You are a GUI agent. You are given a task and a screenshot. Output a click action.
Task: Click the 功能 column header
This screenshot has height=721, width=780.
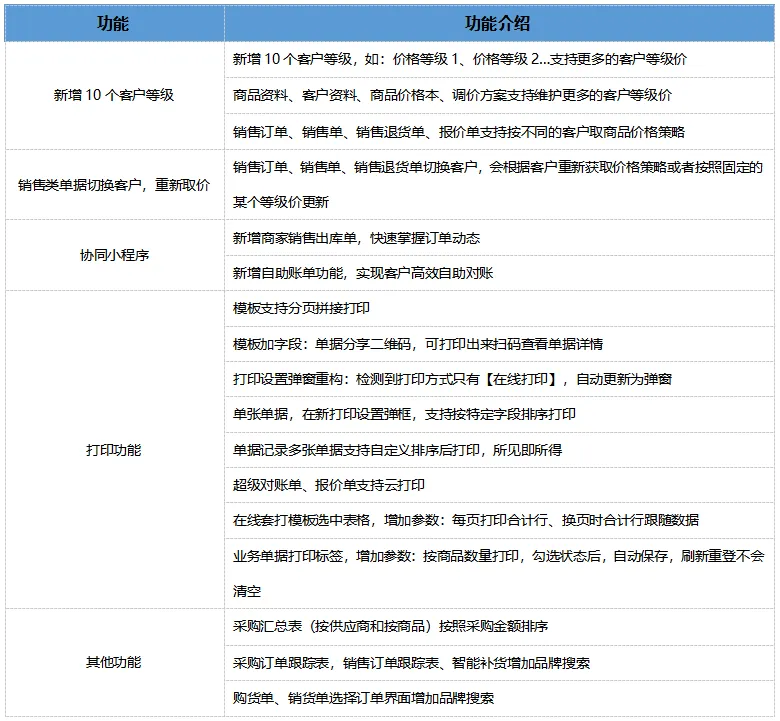(114, 23)
